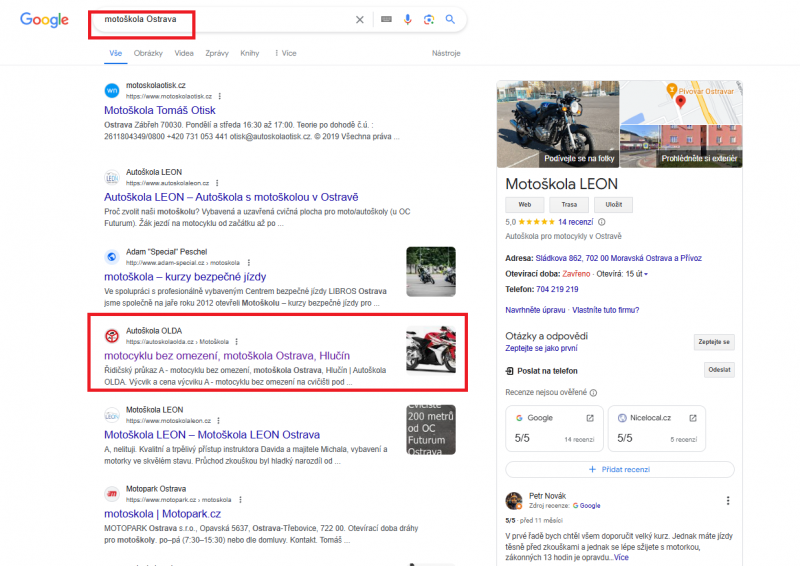Open motoskola | Motopark.cz result link
The height and width of the screenshot is (566, 800).
click(162, 514)
